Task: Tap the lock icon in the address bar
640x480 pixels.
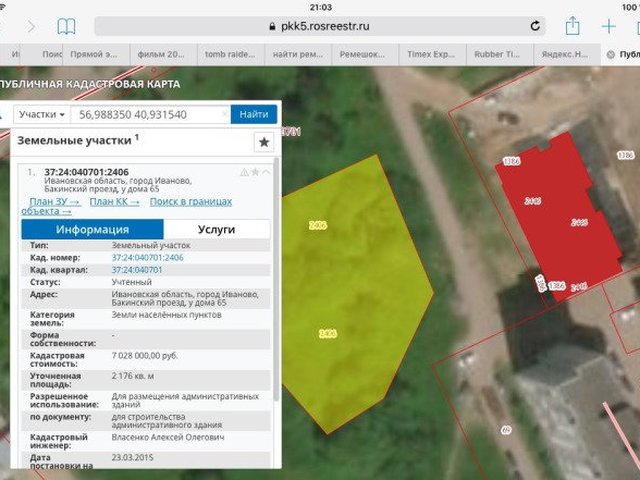Action: tap(272, 27)
